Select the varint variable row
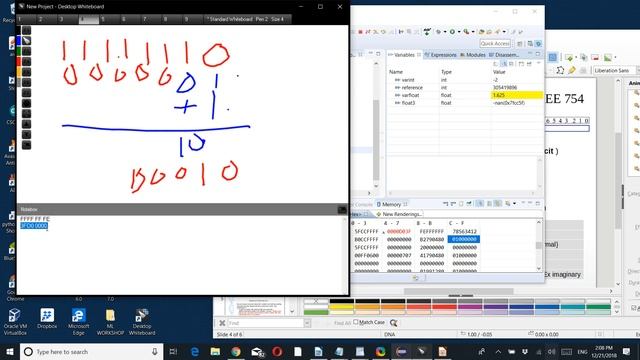This screenshot has height=360, width=640. pyautogui.click(x=464, y=80)
